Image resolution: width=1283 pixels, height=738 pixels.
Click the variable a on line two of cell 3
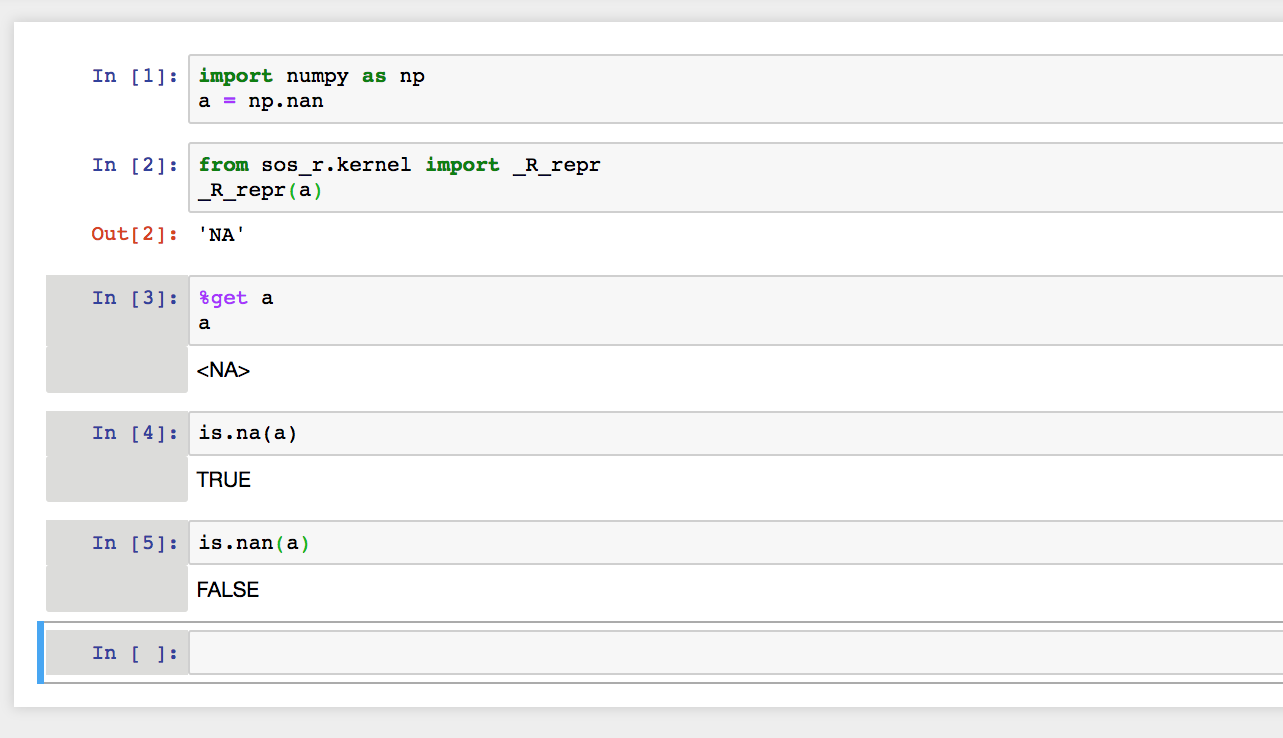(203, 322)
